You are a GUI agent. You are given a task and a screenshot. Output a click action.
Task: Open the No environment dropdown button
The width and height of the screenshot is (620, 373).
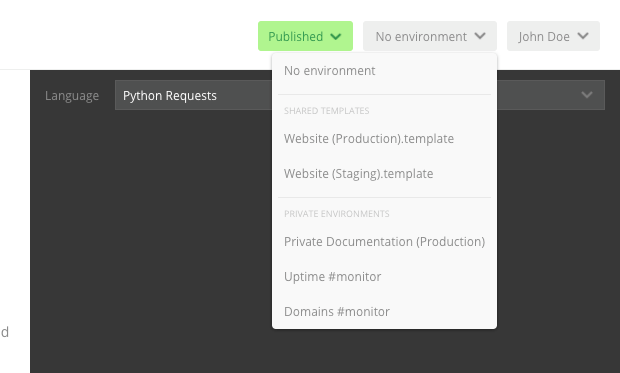coord(430,36)
